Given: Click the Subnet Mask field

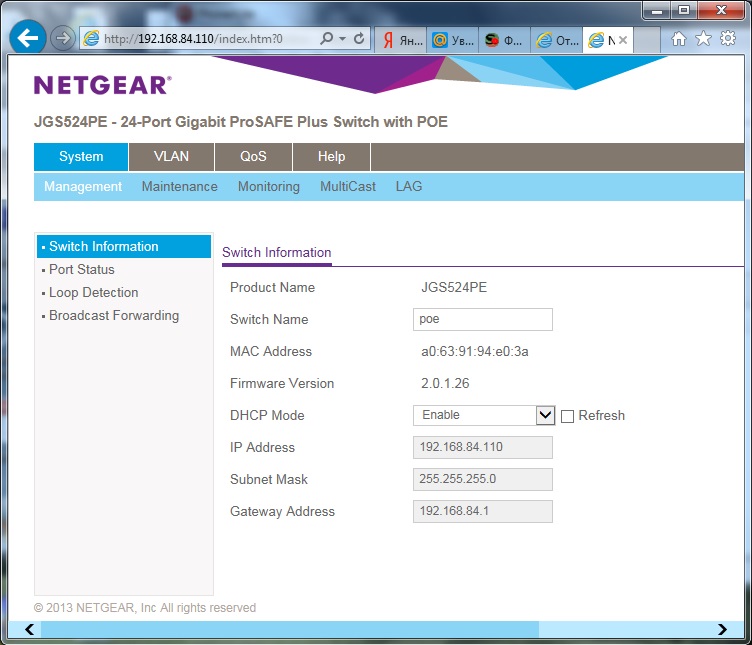Looking at the screenshot, I should click(482, 480).
